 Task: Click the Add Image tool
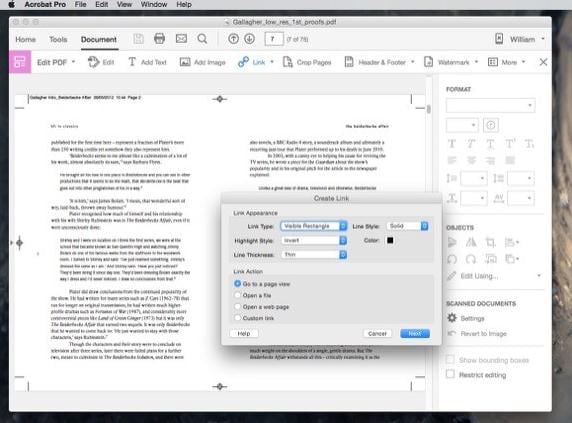(x=202, y=62)
